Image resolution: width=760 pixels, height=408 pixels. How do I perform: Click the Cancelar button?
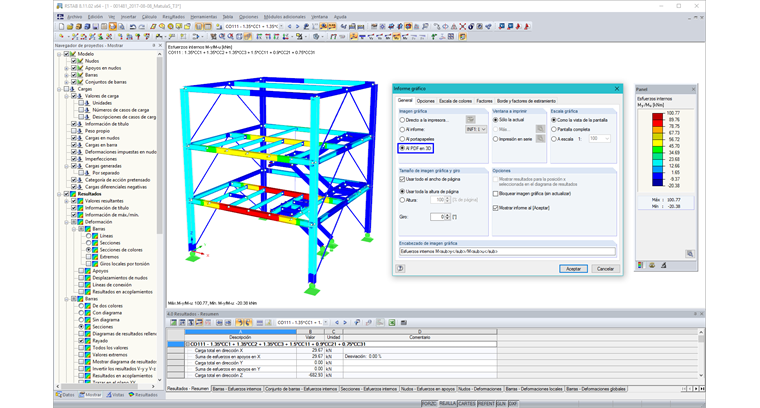[605, 268]
